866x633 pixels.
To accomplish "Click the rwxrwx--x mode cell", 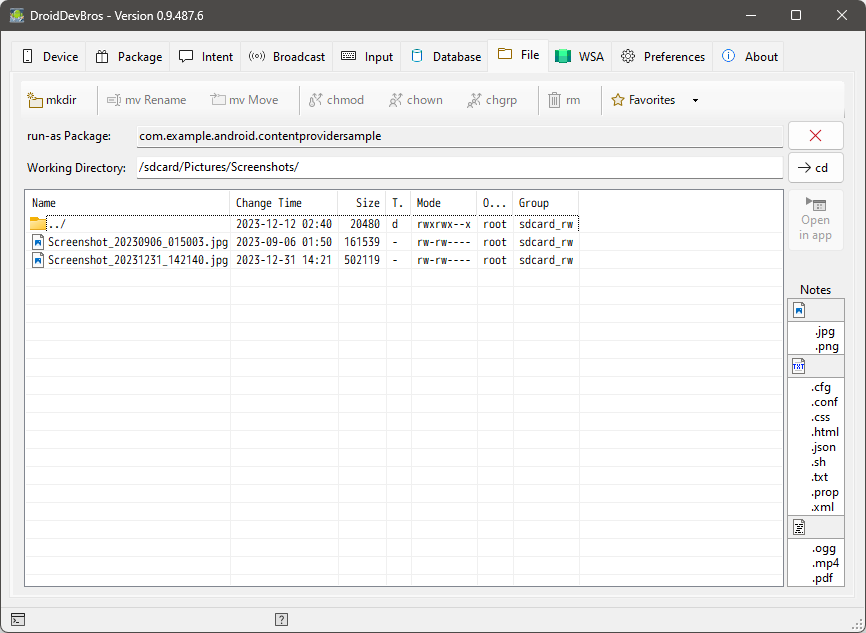I will click(443, 224).
